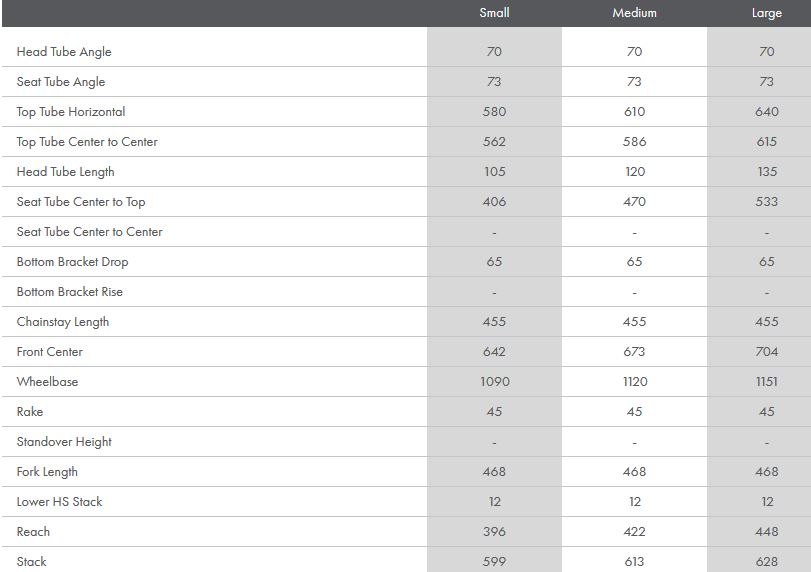
Task: Select the Large seat tube value 533
Action: [x=767, y=202]
